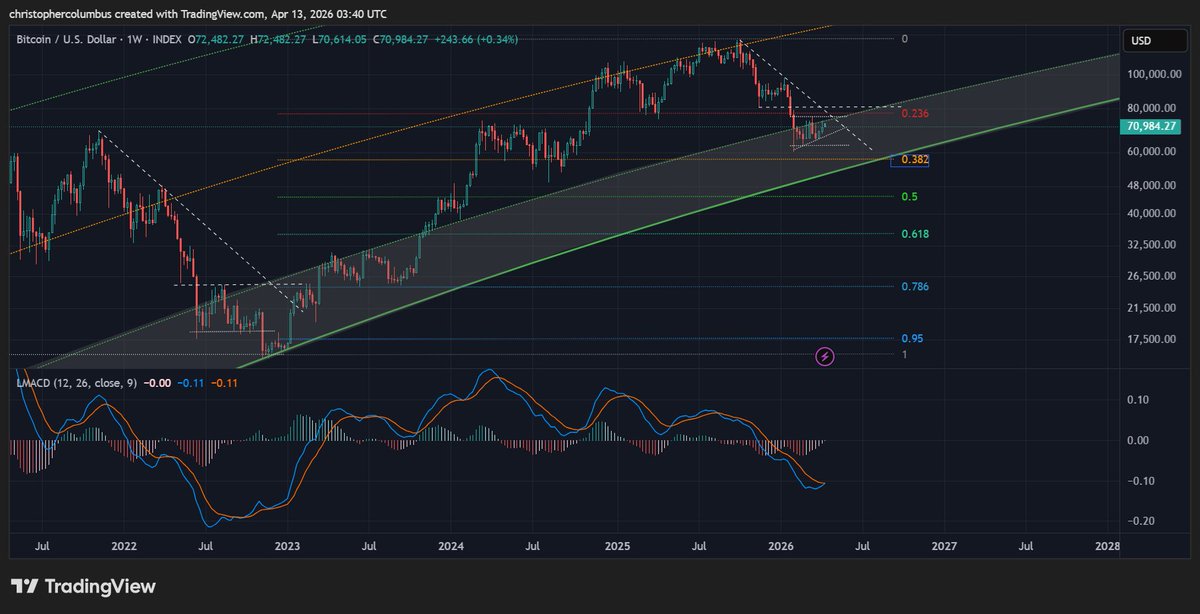Screen dimensions: 1200x614
Task: Click the Jul label between 2027 and 2028
Action: pos(1026,547)
